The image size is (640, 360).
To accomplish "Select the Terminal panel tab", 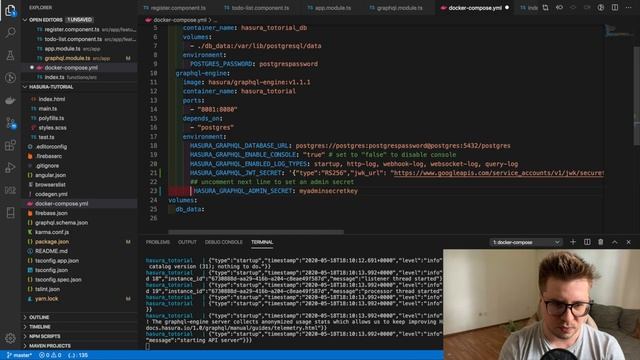I will click(262, 242).
